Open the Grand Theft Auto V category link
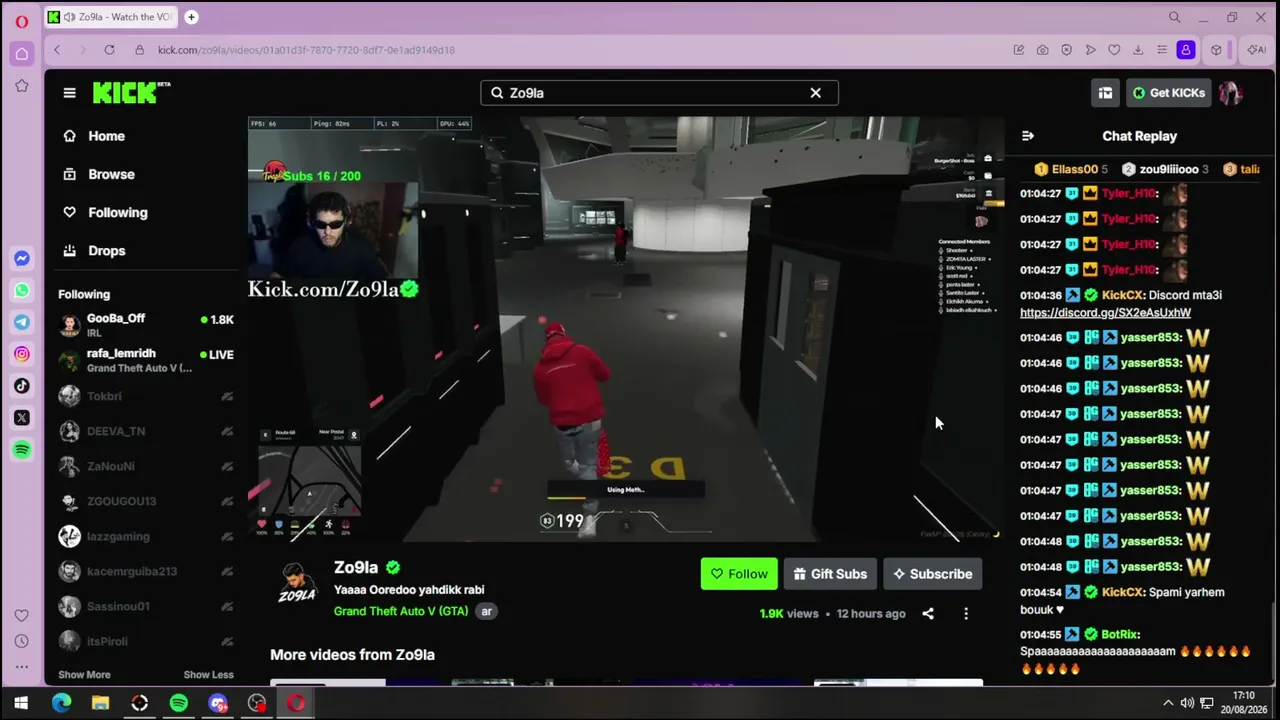 click(401, 611)
